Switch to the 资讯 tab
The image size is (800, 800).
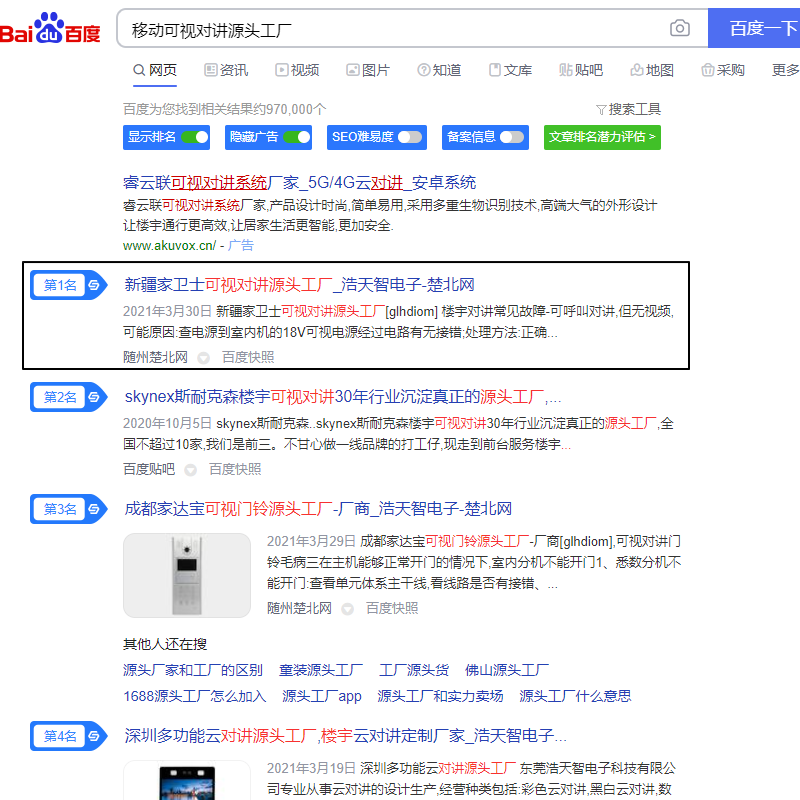[x=226, y=70]
